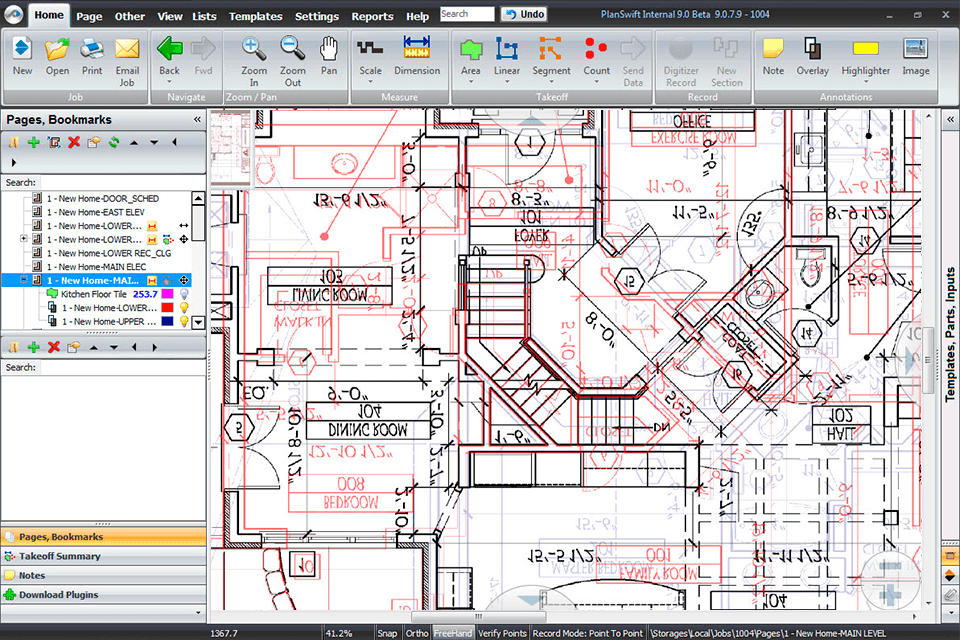The height and width of the screenshot is (640, 960).
Task: Select page 1 - New Home-DOOR_SCHED
Action: coord(102,198)
